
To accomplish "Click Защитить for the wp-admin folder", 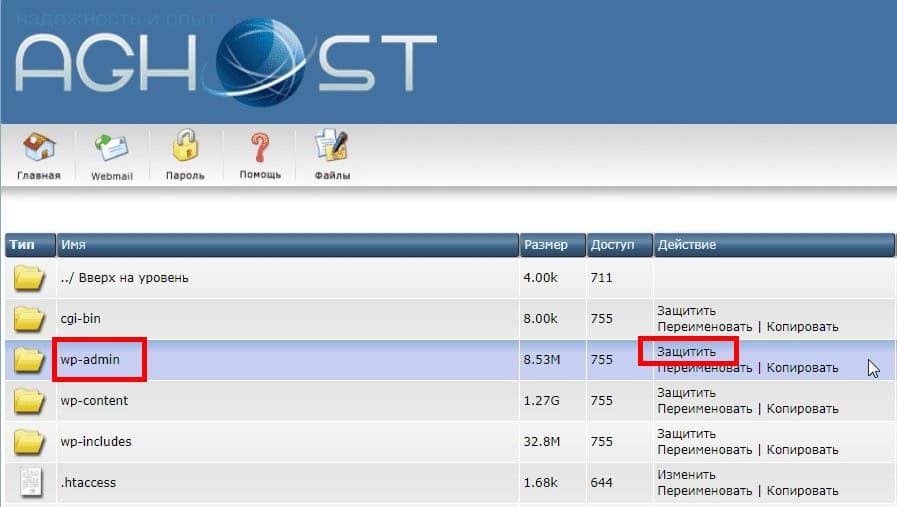I will click(x=687, y=352).
